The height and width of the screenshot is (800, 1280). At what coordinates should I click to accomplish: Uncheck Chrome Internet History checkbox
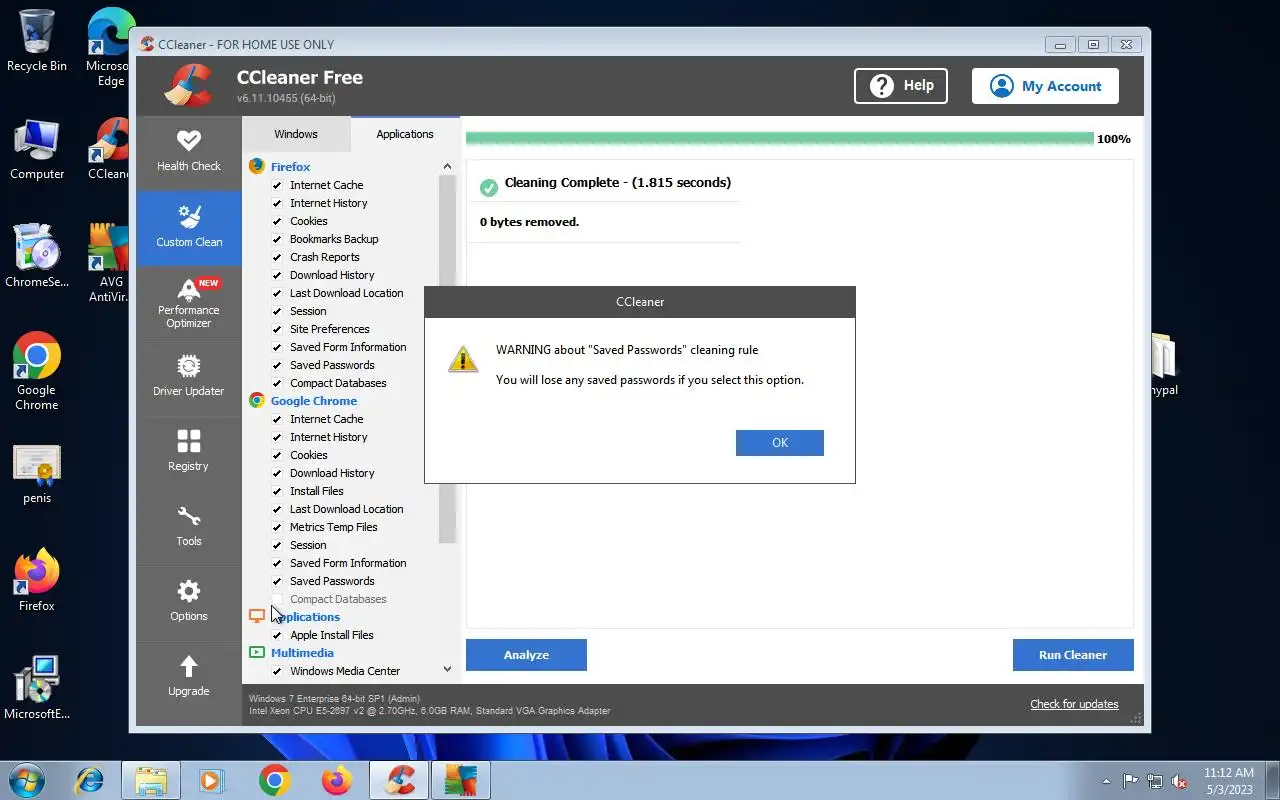[x=277, y=437]
